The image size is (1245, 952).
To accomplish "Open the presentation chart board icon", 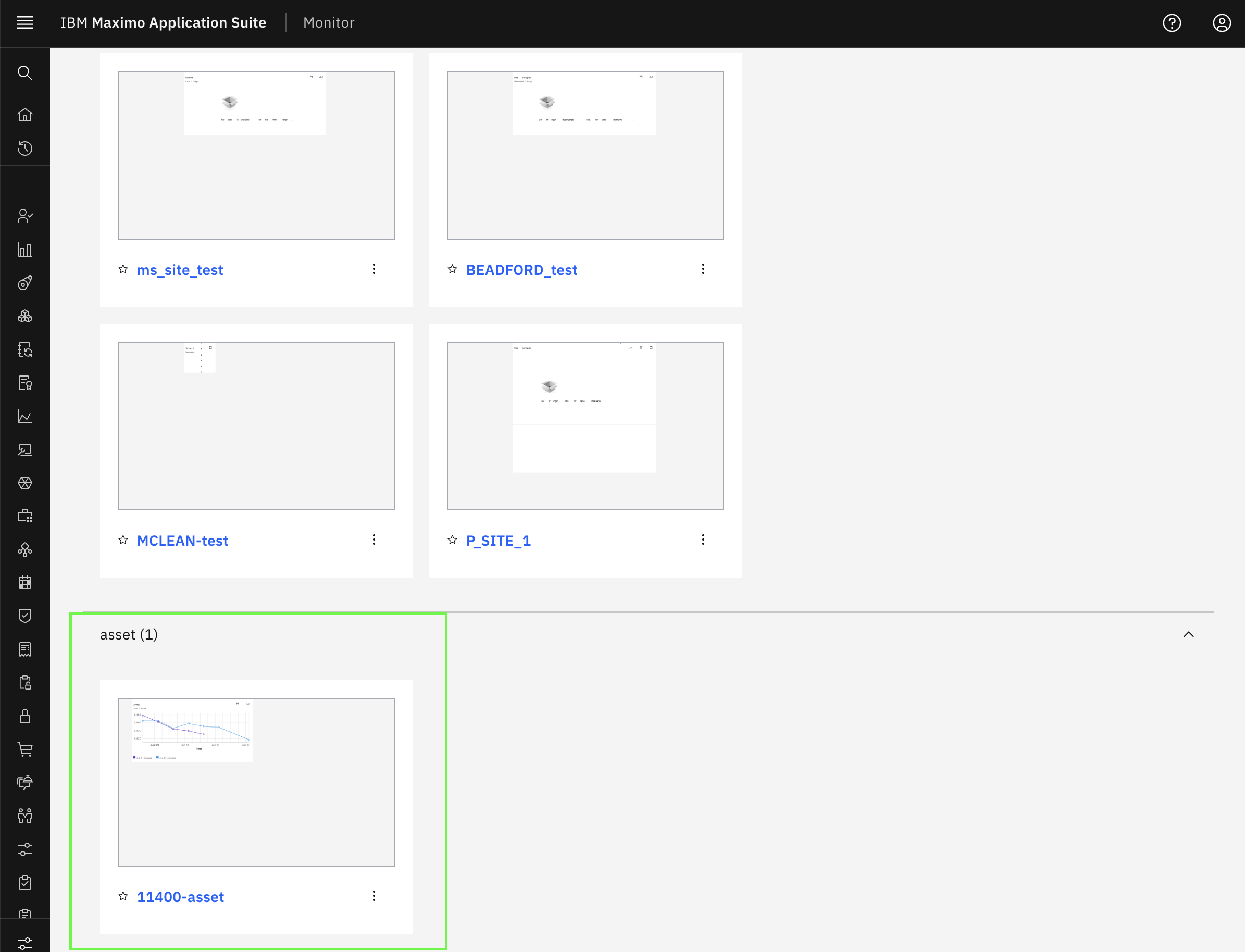I will [25, 450].
